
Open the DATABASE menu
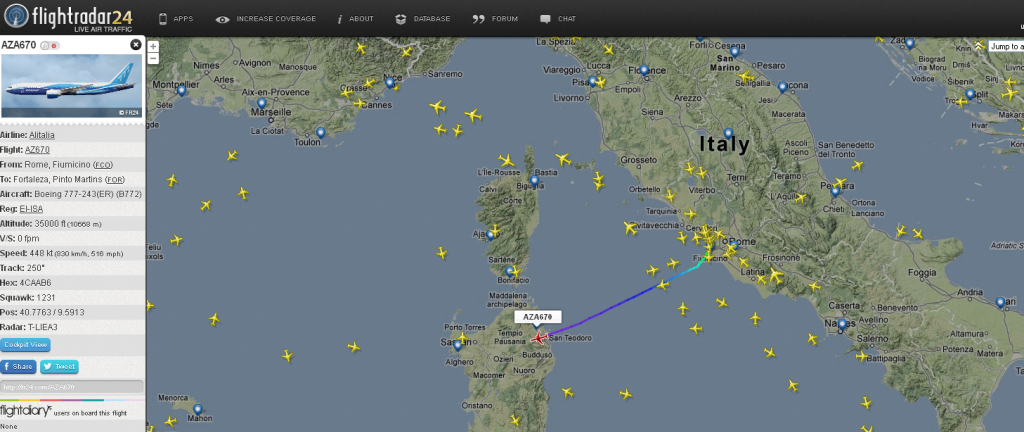tap(423, 19)
